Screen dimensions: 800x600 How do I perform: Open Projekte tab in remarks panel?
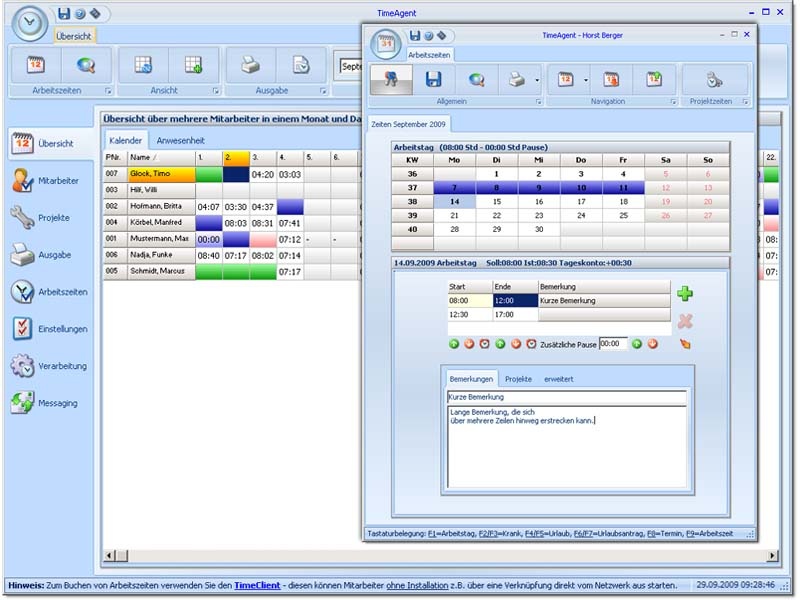pyautogui.click(x=518, y=379)
